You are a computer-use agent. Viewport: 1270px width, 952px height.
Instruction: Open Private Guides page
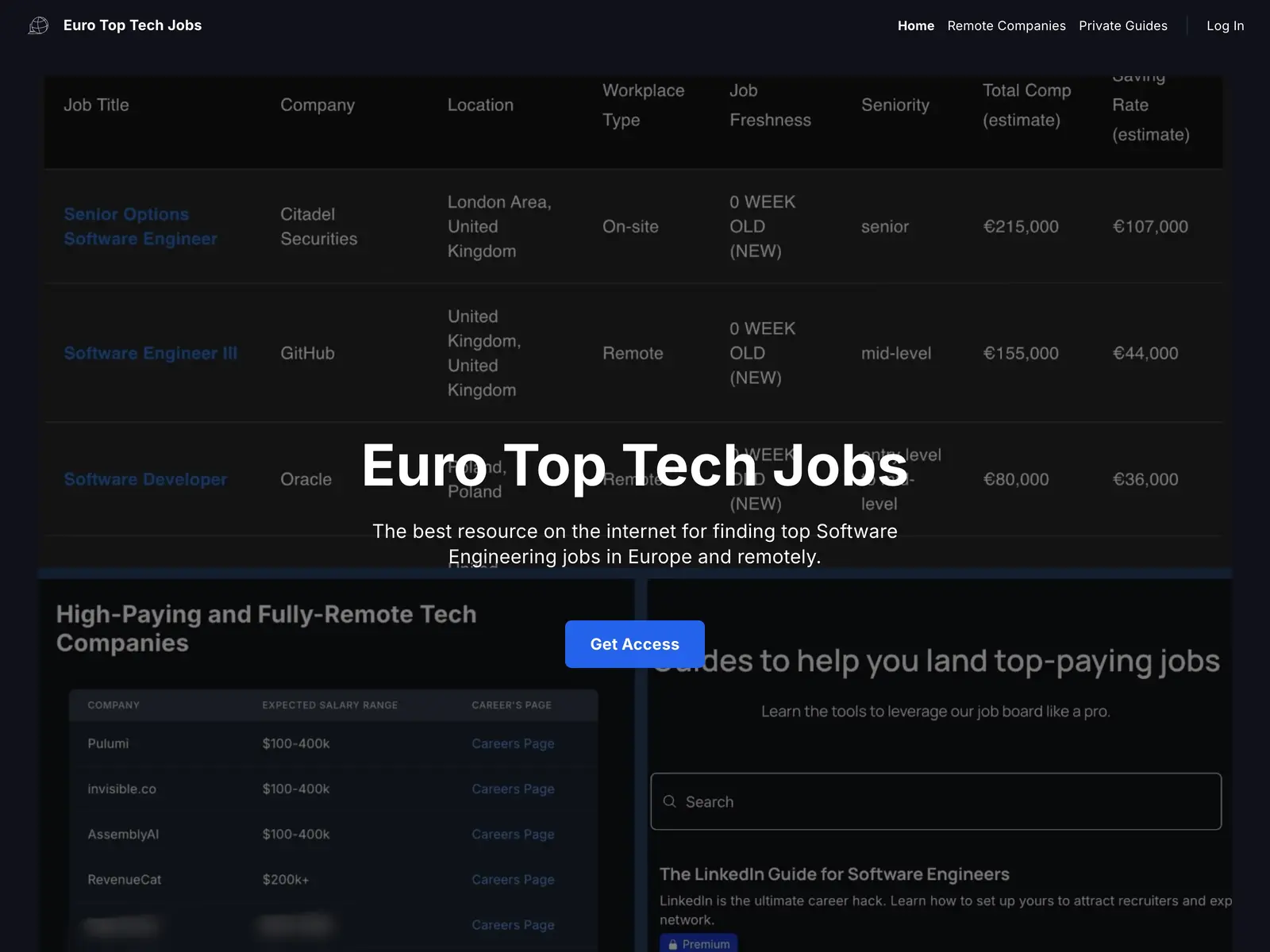click(x=1122, y=25)
